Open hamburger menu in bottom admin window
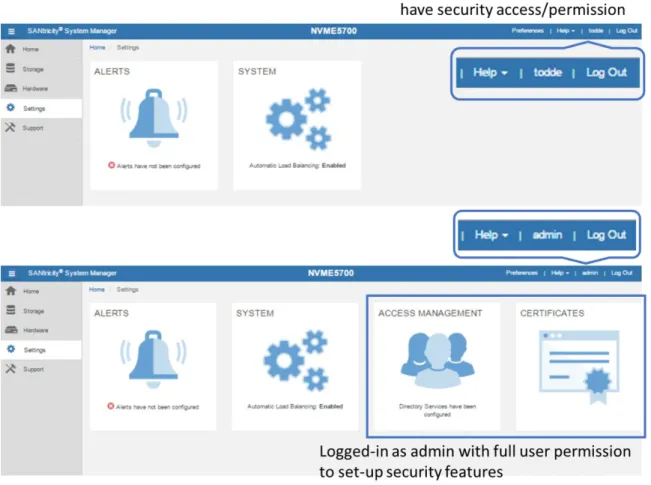651x485 pixels. tap(12, 273)
